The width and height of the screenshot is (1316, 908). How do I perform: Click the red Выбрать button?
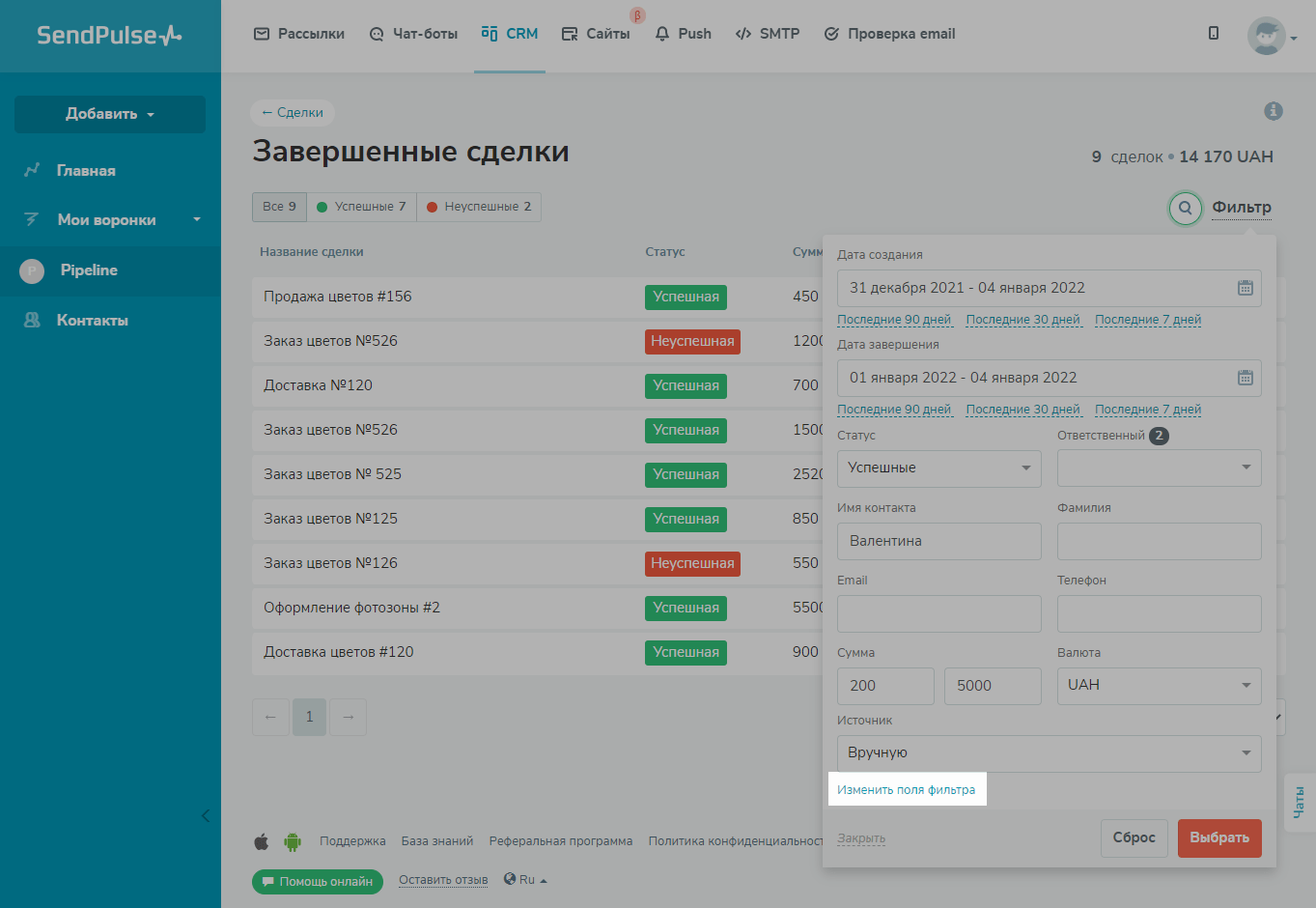pos(1218,838)
